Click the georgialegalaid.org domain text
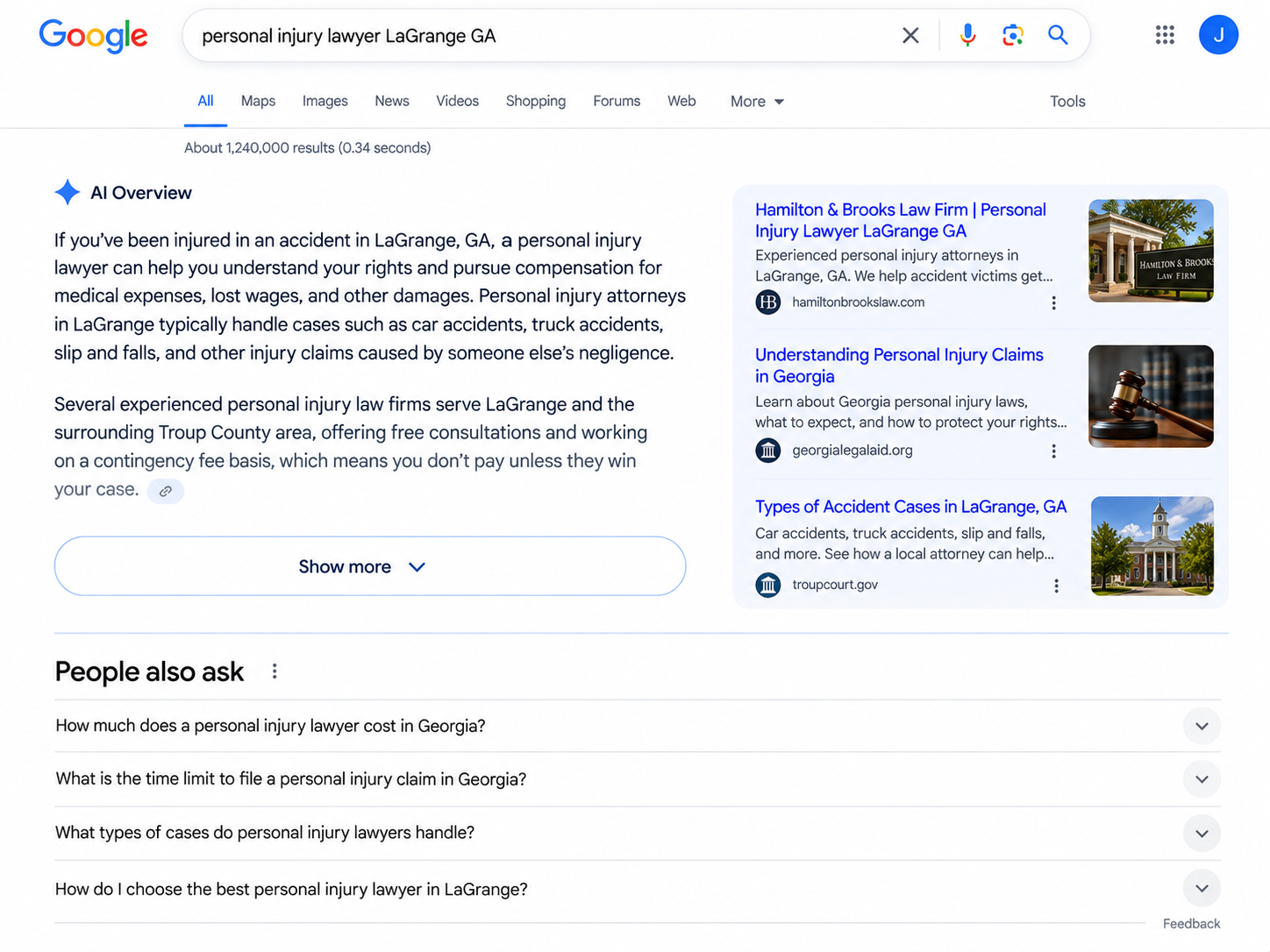1270x952 pixels. click(853, 451)
